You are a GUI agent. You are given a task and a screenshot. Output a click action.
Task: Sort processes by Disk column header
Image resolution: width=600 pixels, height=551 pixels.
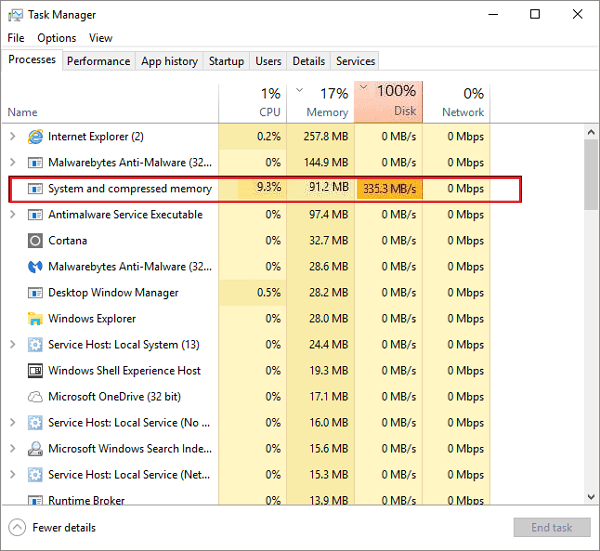(x=388, y=102)
